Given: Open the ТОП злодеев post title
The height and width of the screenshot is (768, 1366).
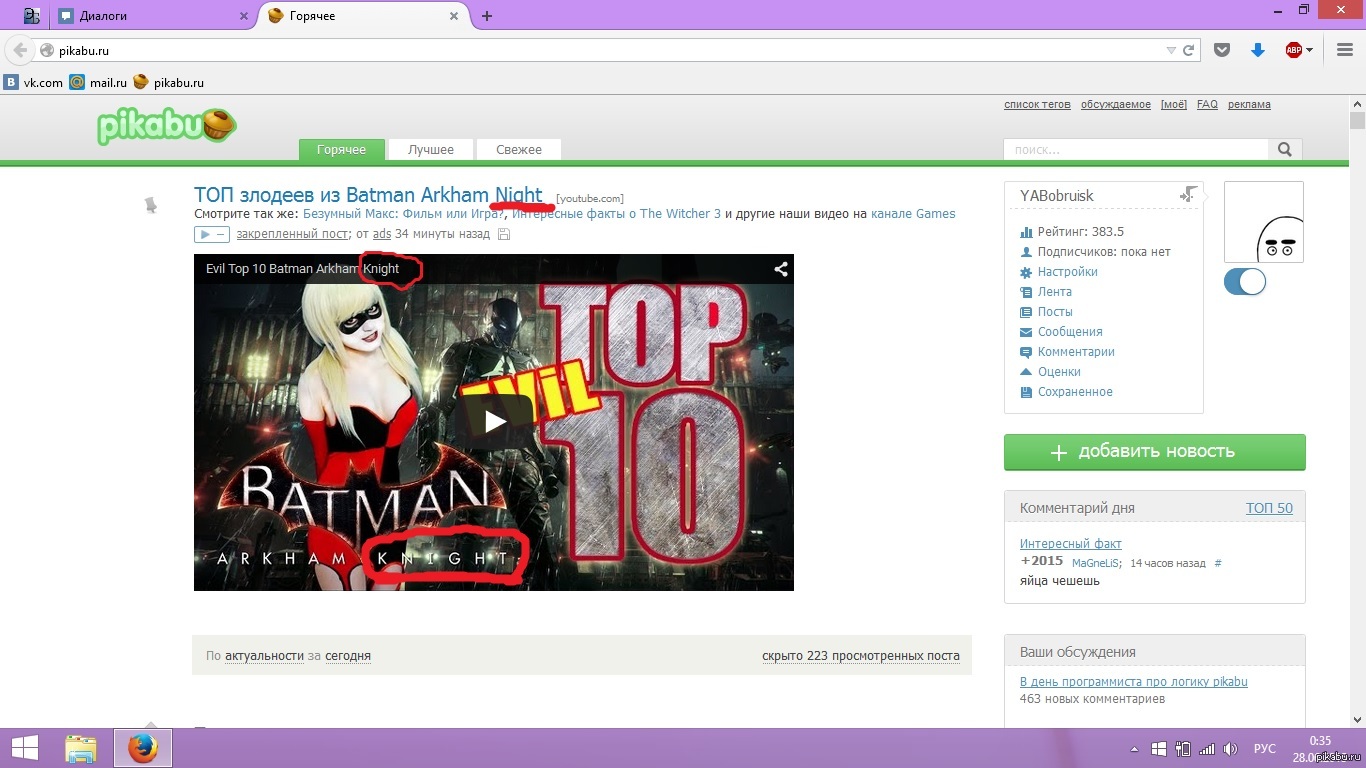Looking at the screenshot, I should [x=368, y=195].
